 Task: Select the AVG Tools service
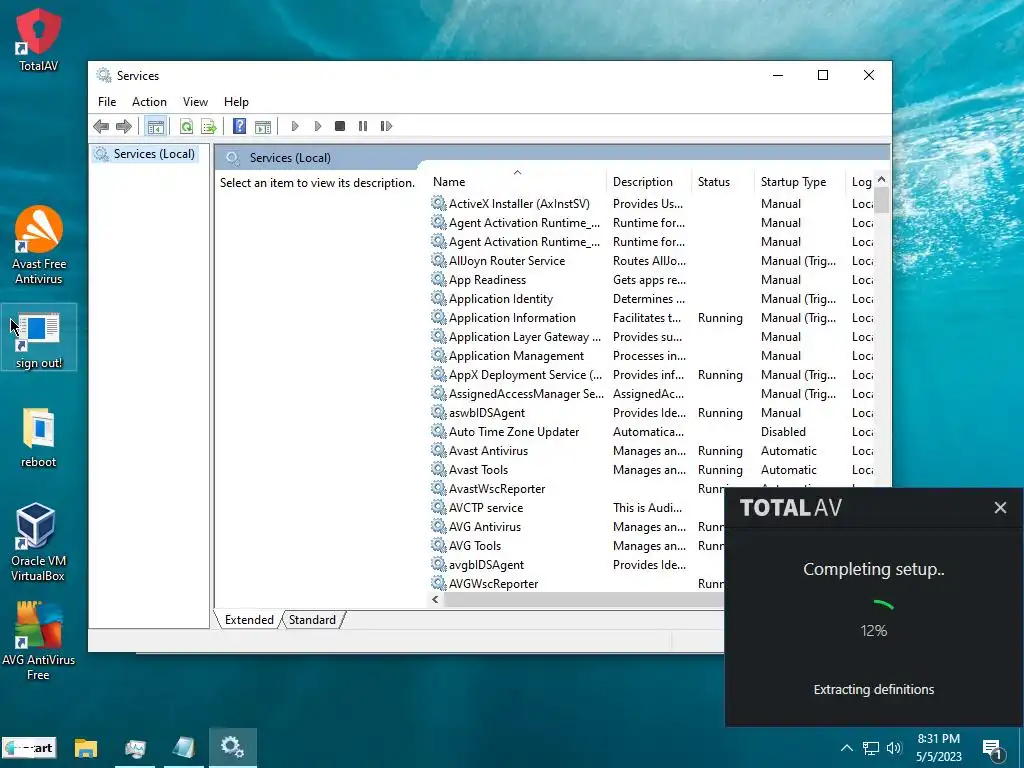[475, 545]
